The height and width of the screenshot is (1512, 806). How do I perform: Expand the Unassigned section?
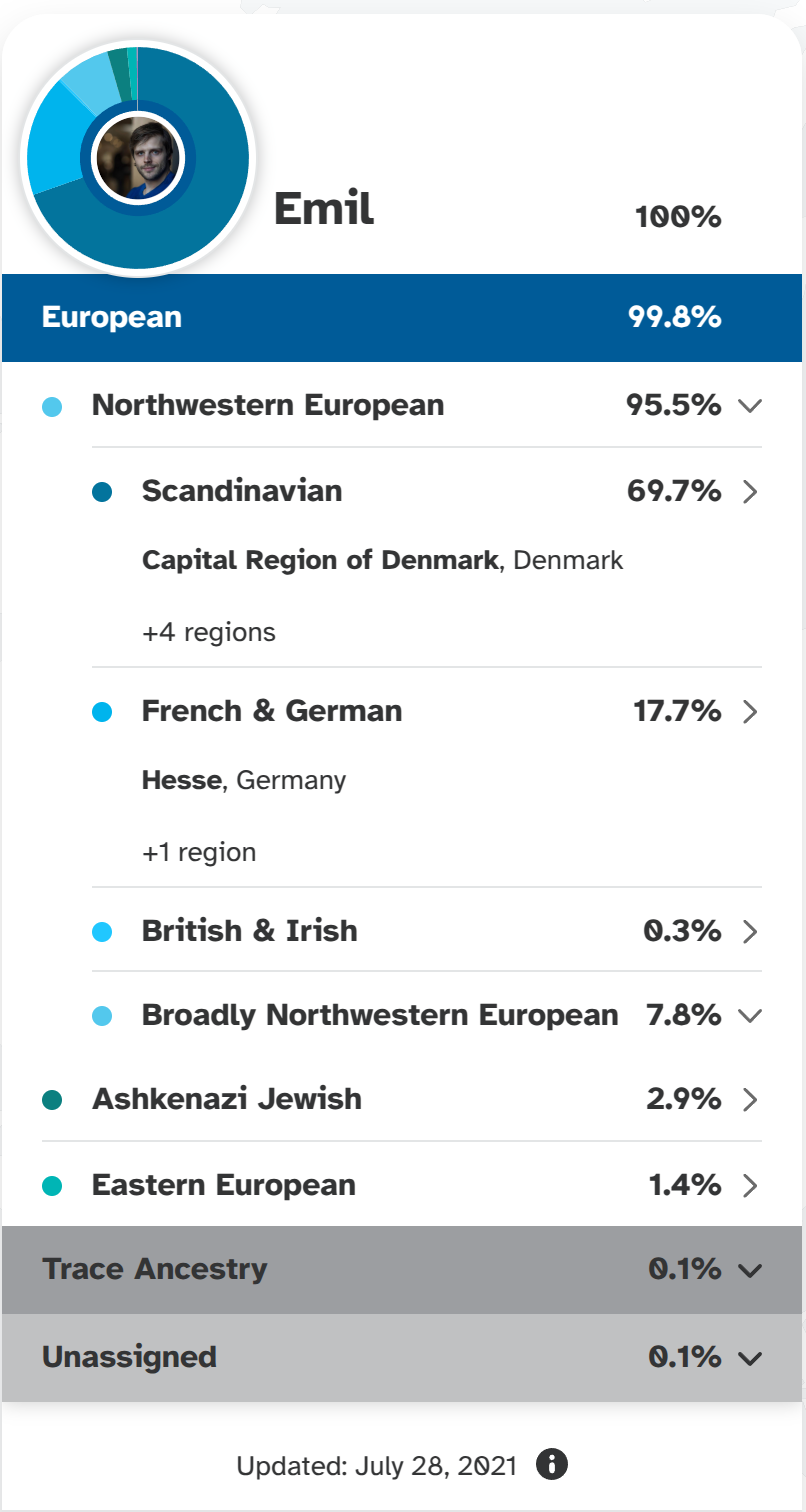click(750, 1357)
